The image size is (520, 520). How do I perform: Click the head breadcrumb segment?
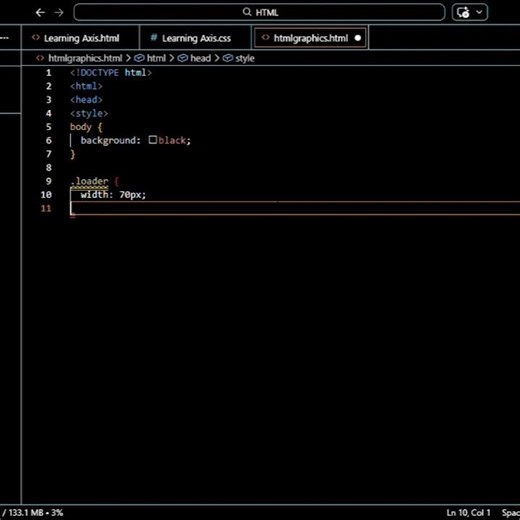pyautogui.click(x=200, y=58)
